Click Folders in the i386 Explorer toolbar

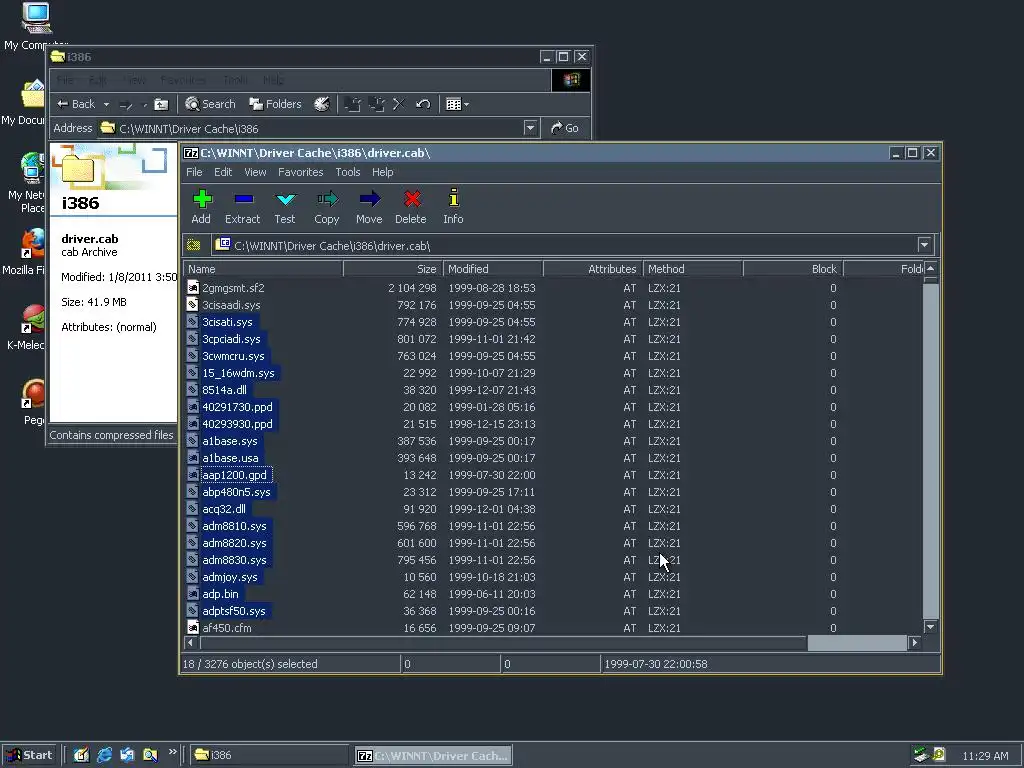pos(276,104)
